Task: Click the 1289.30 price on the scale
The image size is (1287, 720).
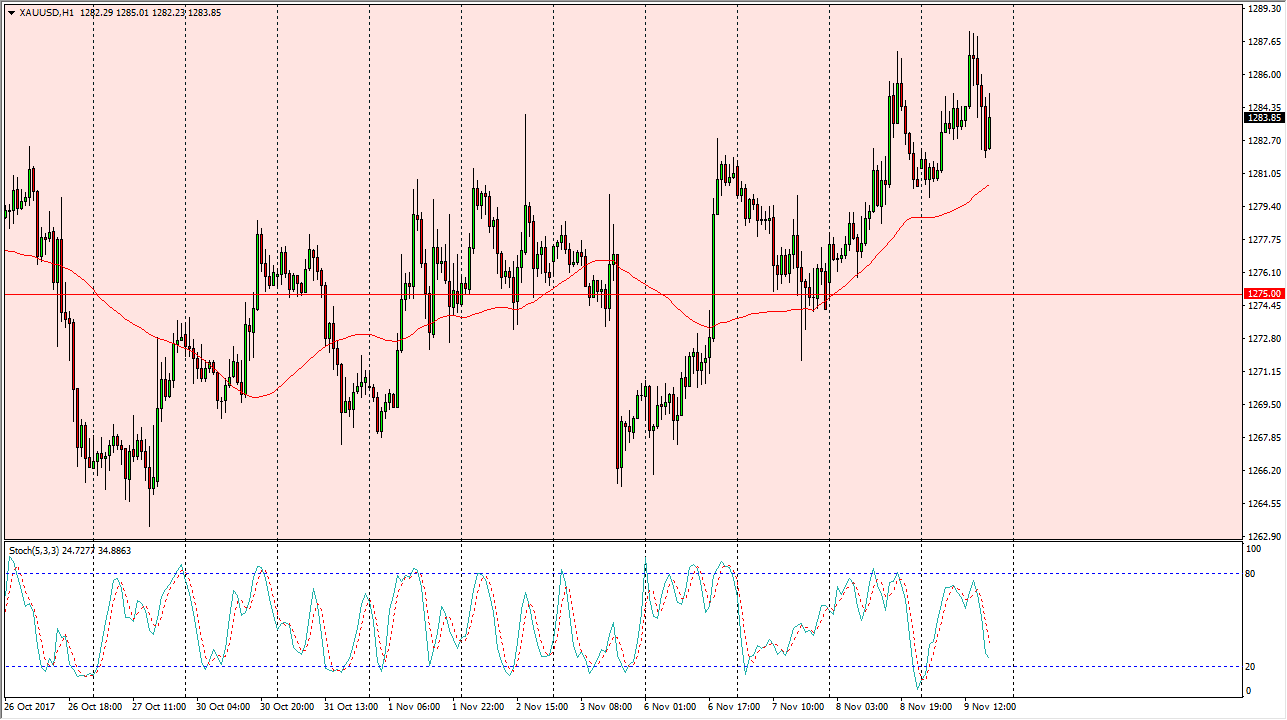Action: (1264, 9)
